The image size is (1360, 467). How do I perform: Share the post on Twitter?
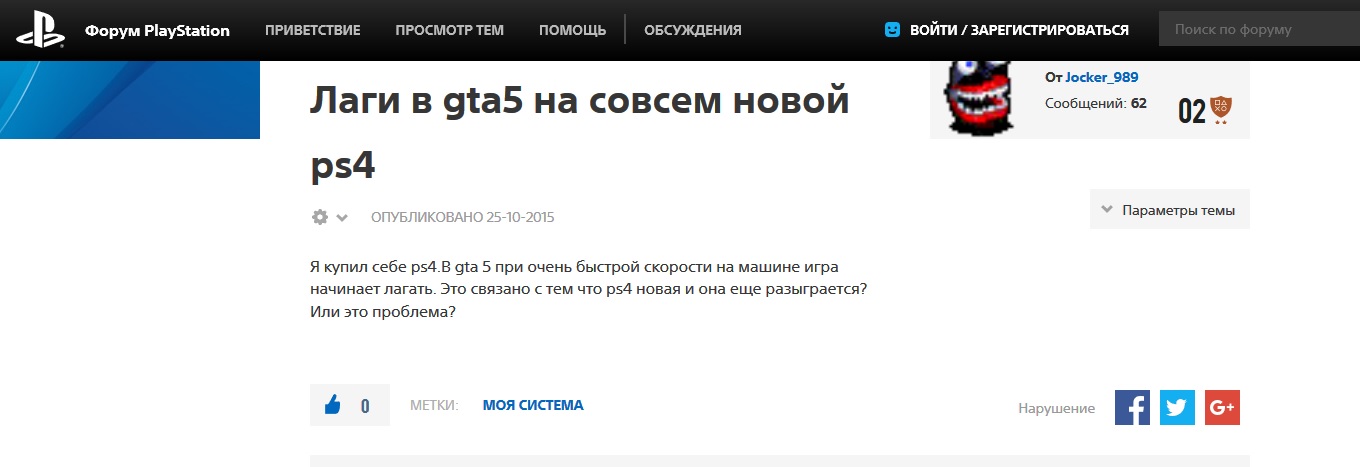1177,407
